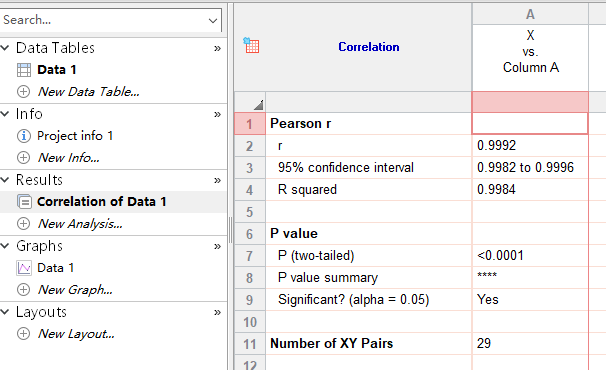The image size is (606, 370).
Task: Click the Significant? (alpha = 0.05) label
Action: pos(354,300)
